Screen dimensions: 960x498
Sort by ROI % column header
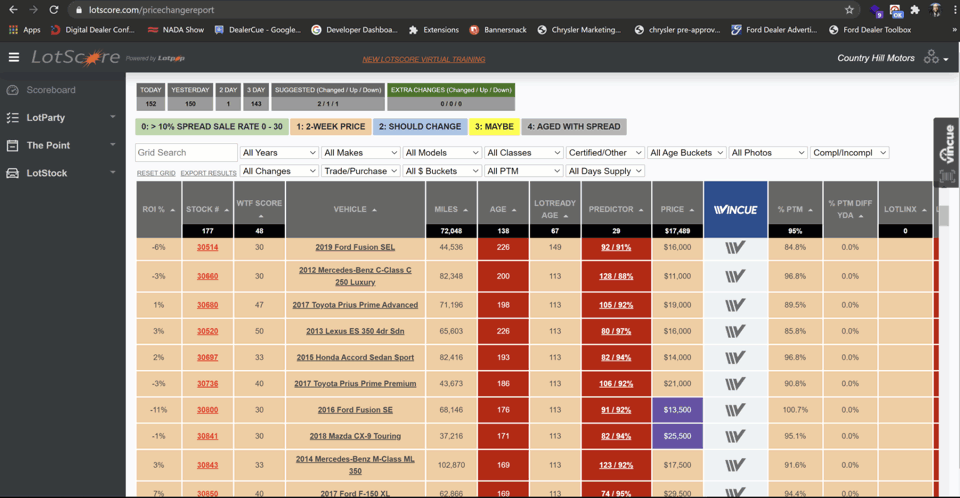point(159,209)
